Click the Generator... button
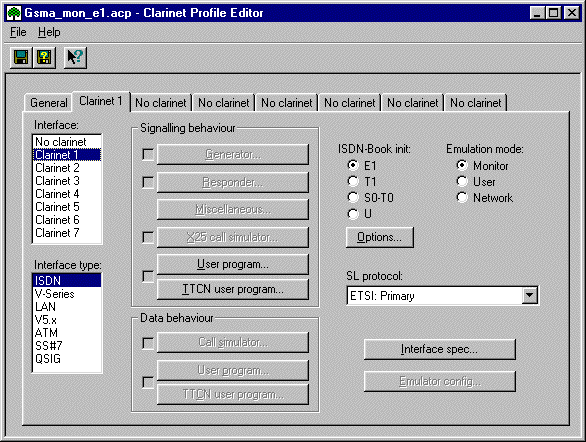 233,154
